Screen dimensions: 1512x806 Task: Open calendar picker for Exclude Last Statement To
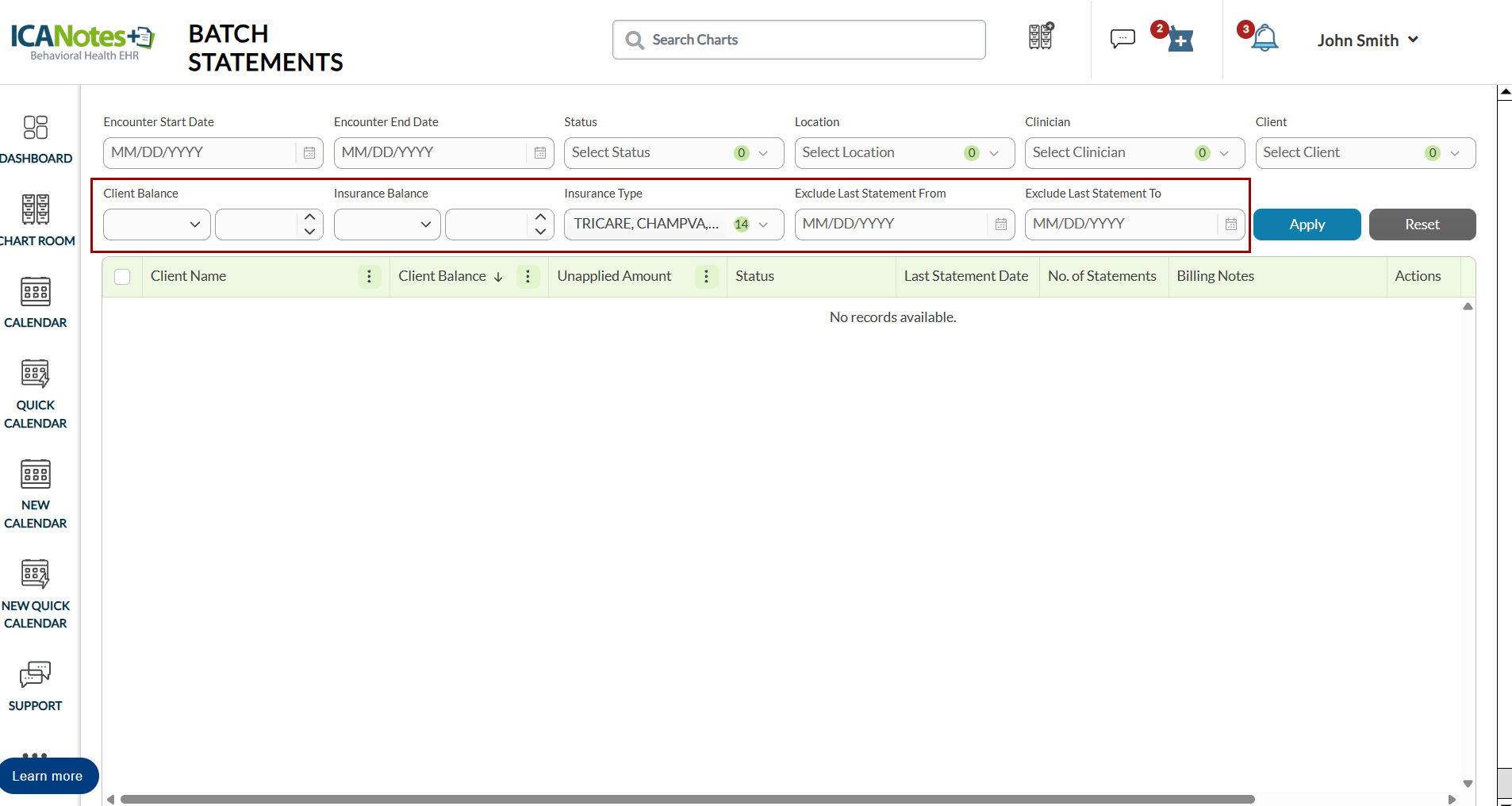(1230, 225)
